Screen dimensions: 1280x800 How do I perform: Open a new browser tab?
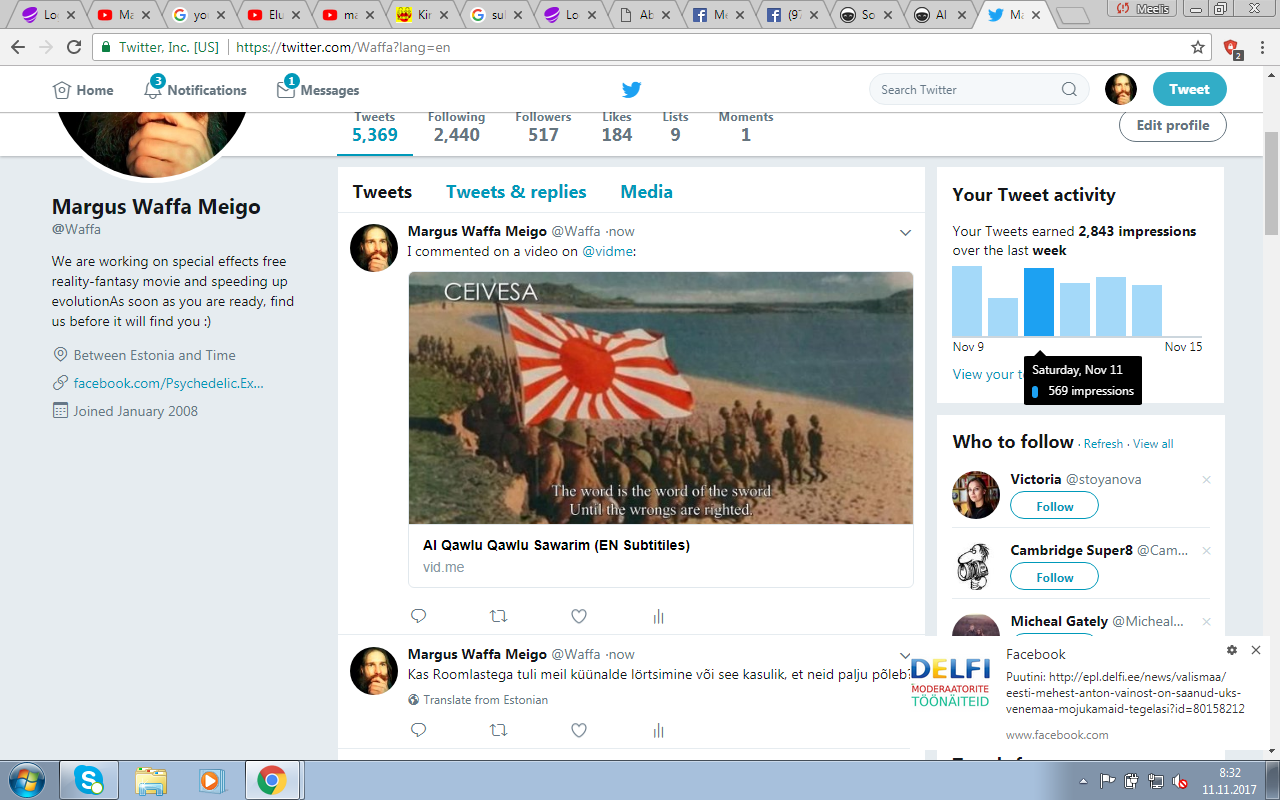coord(1072,15)
